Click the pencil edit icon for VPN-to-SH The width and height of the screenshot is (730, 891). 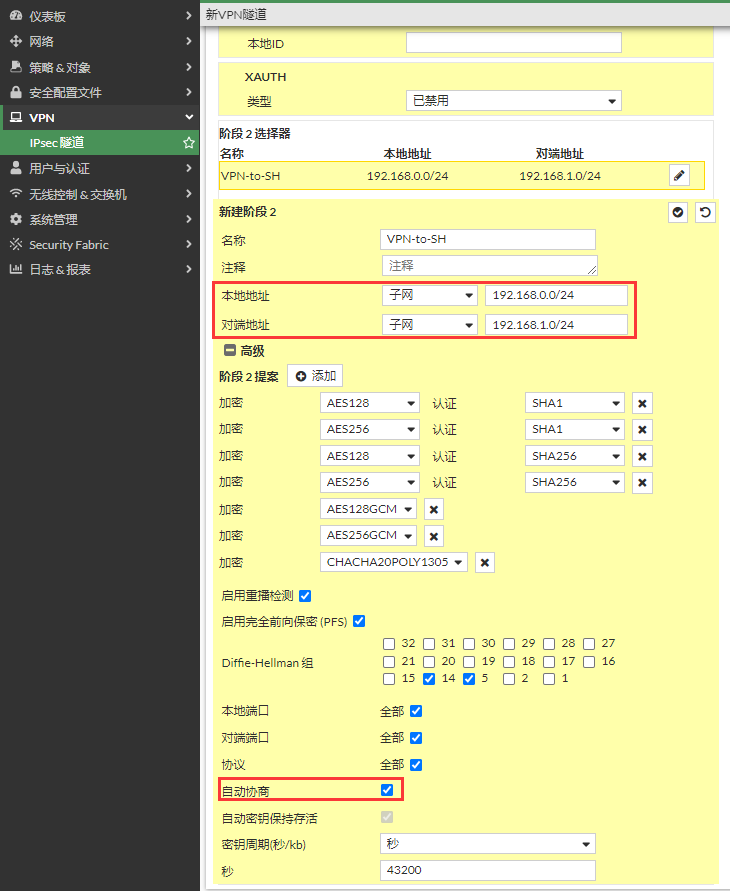pos(680,175)
